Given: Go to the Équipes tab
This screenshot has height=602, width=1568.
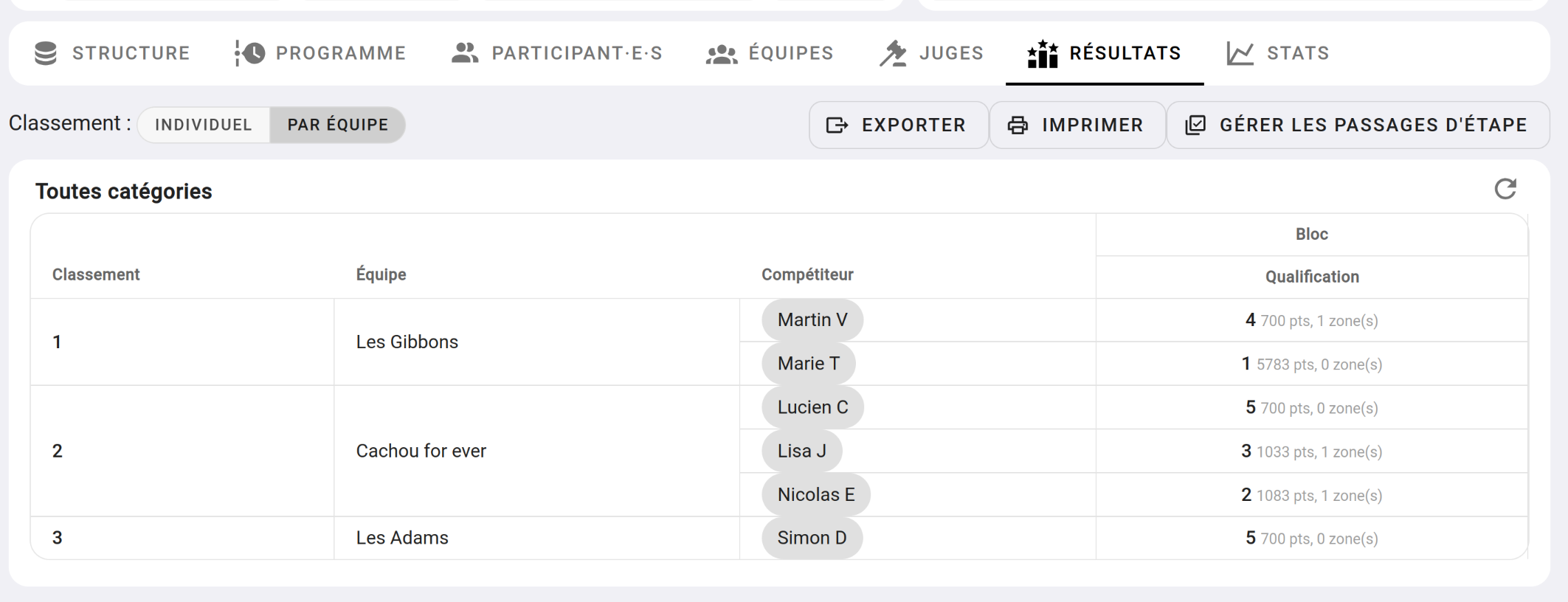Looking at the screenshot, I should coord(770,53).
